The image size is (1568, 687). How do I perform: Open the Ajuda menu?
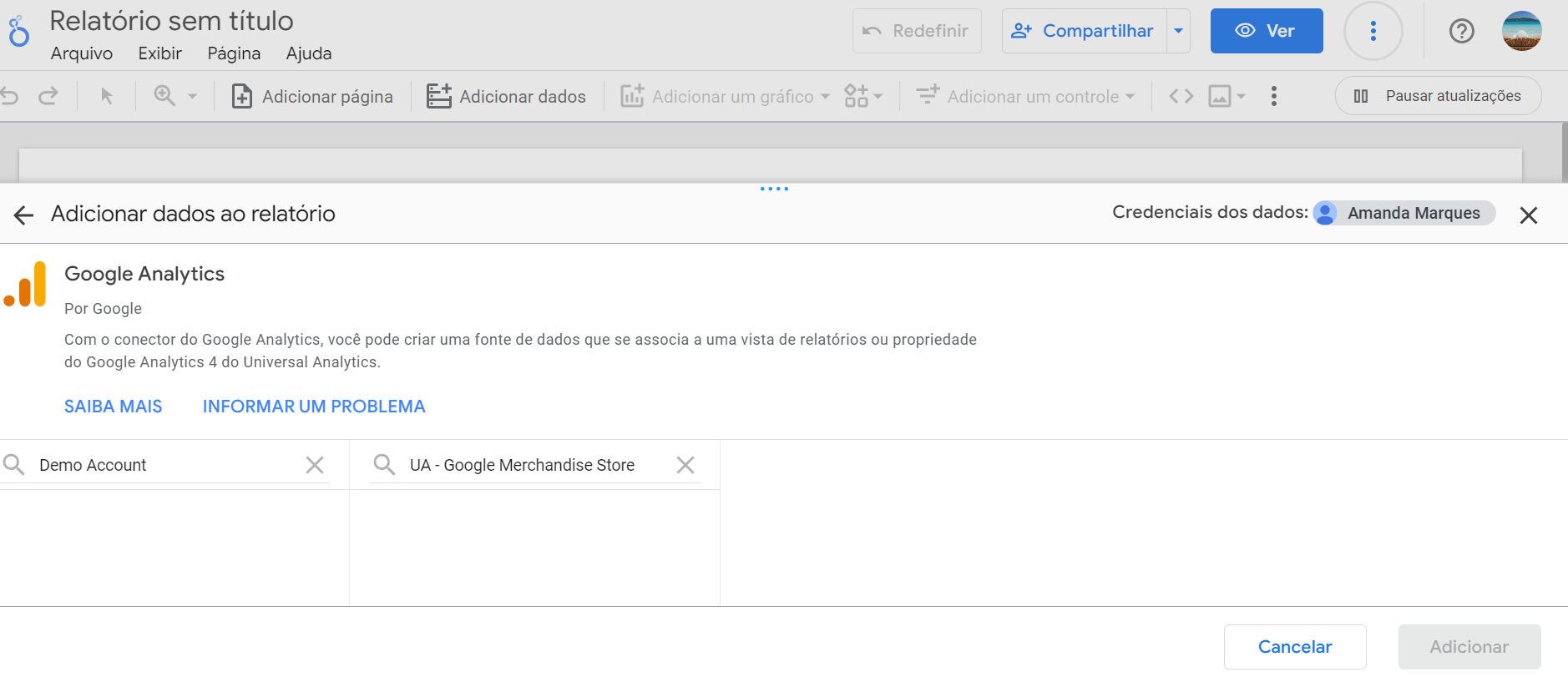tap(309, 53)
